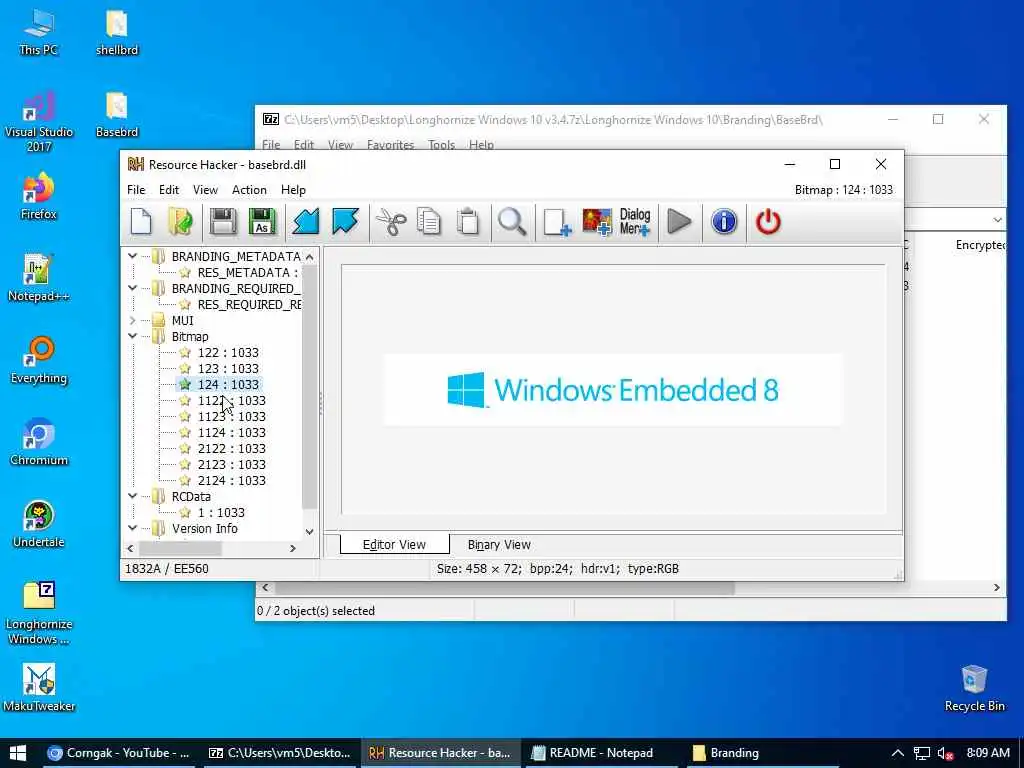
Task: Open the Action menu in Resource Hacker
Action: (249, 189)
